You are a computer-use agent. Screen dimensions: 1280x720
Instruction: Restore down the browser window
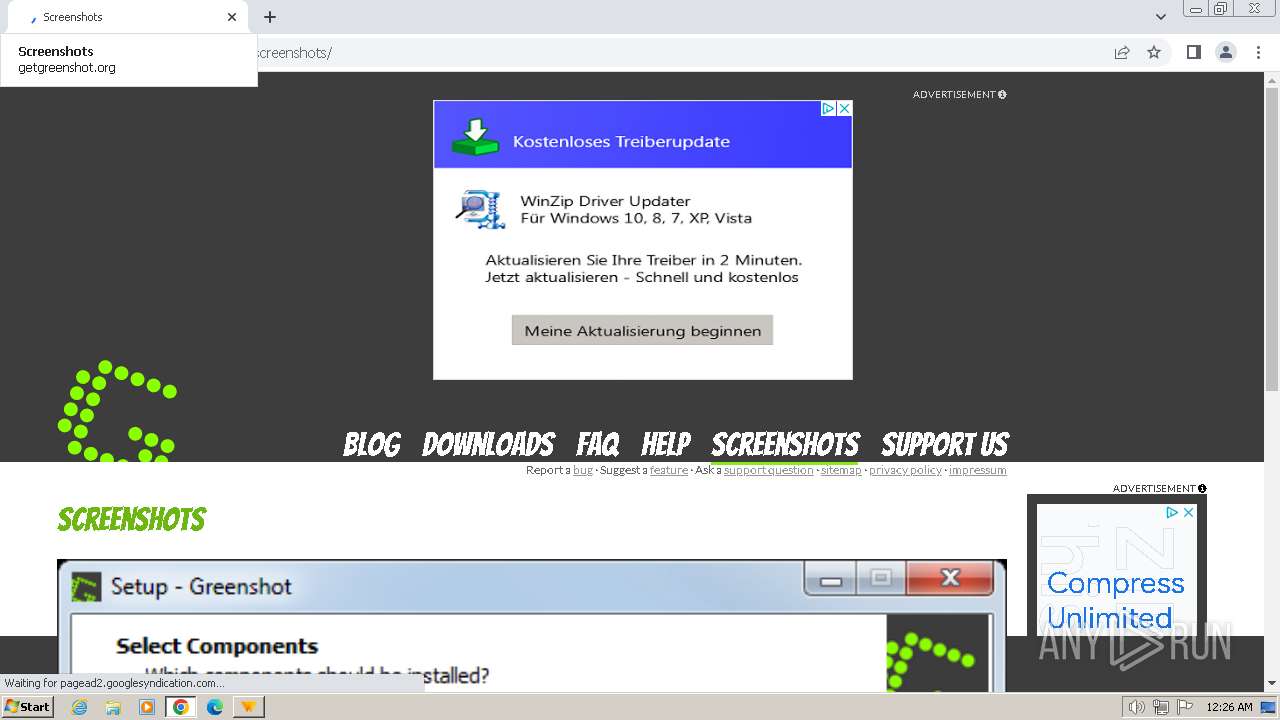click(1221, 8)
